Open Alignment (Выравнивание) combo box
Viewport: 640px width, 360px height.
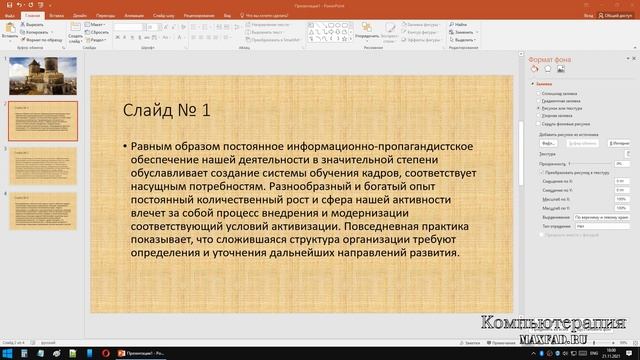pos(602,217)
